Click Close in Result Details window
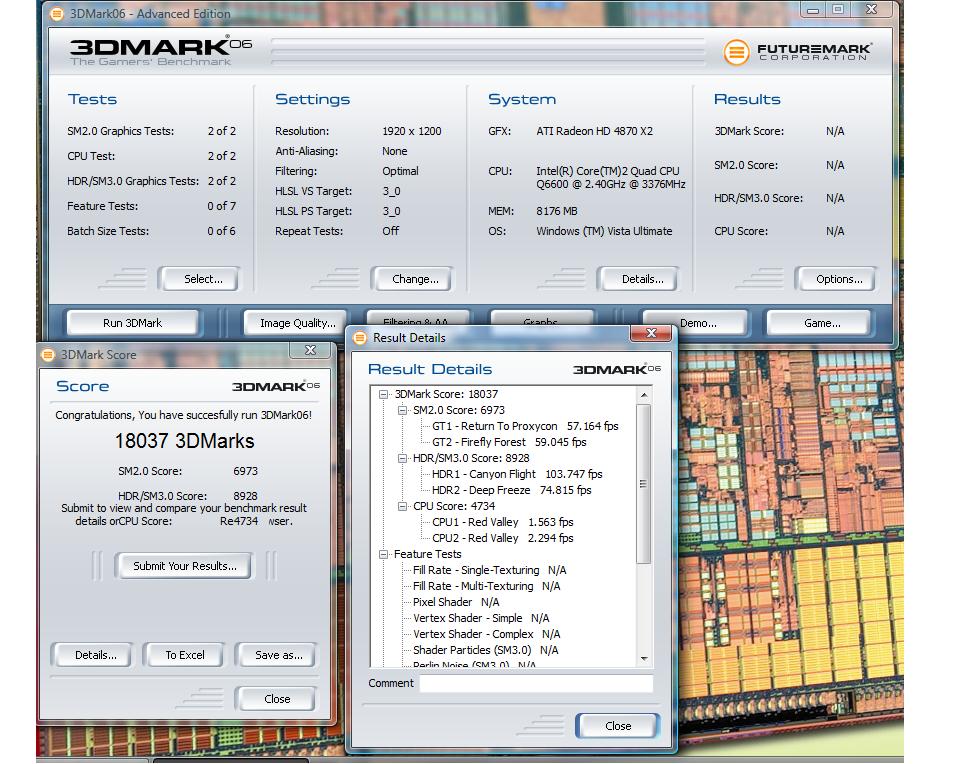 click(x=618, y=725)
